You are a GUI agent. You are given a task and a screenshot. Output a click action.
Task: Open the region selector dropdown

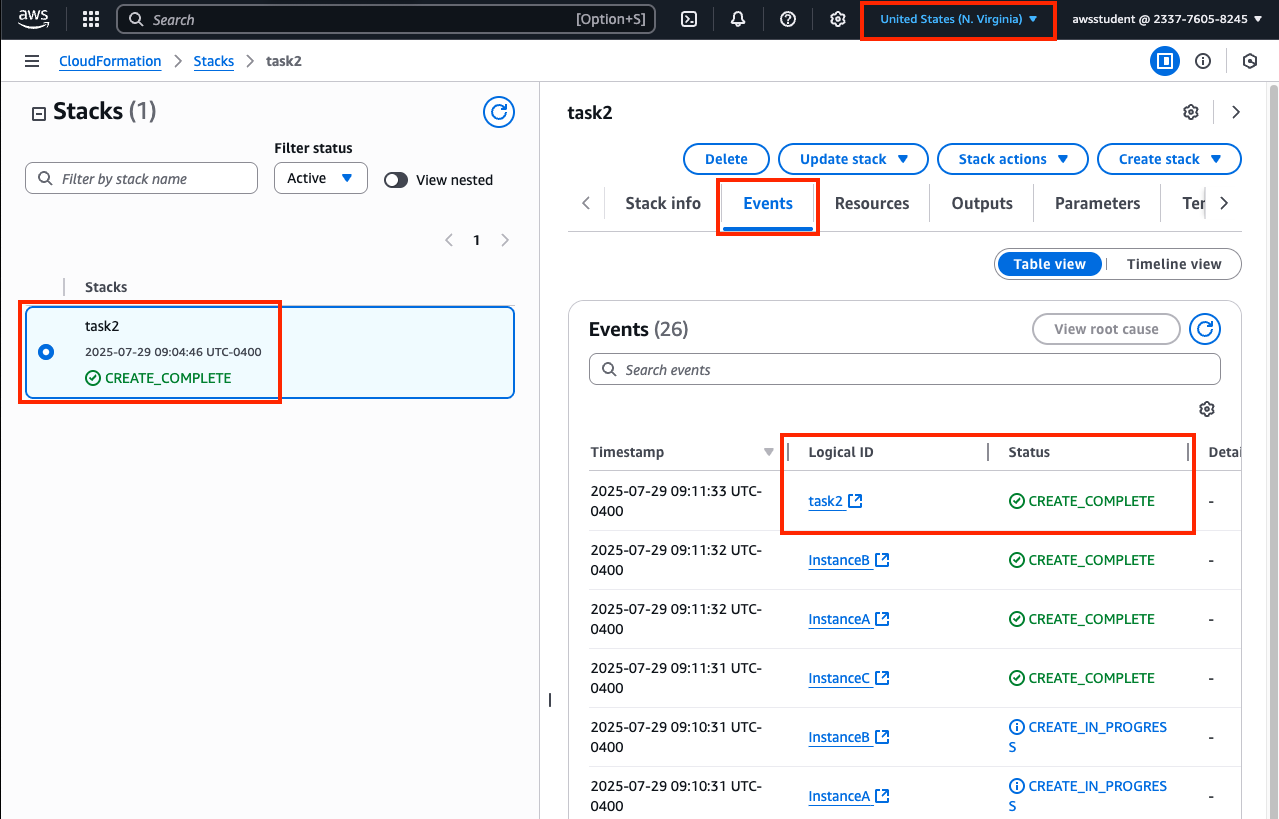[958, 19]
